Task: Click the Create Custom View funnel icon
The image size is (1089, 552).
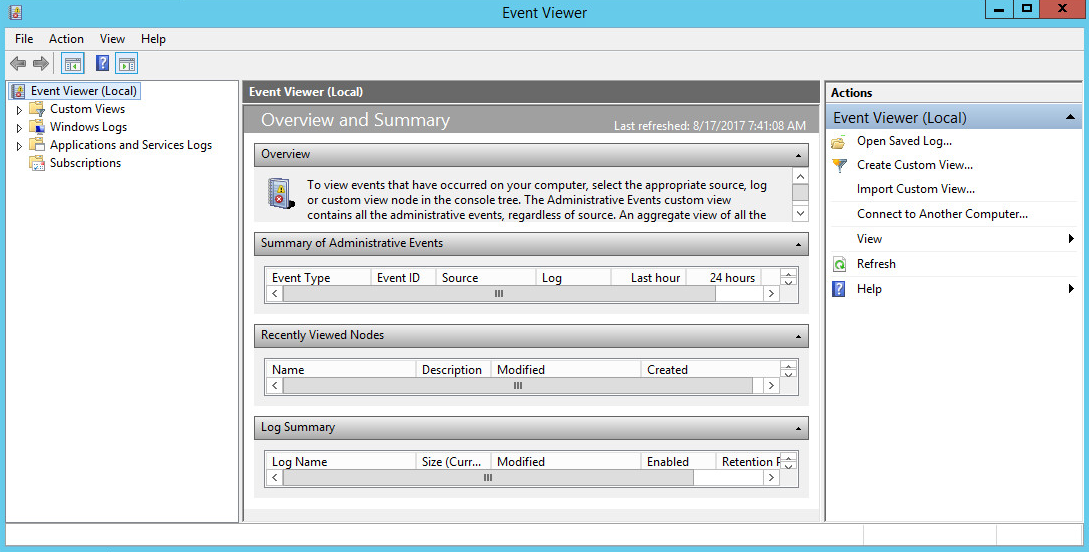Action: 839,165
